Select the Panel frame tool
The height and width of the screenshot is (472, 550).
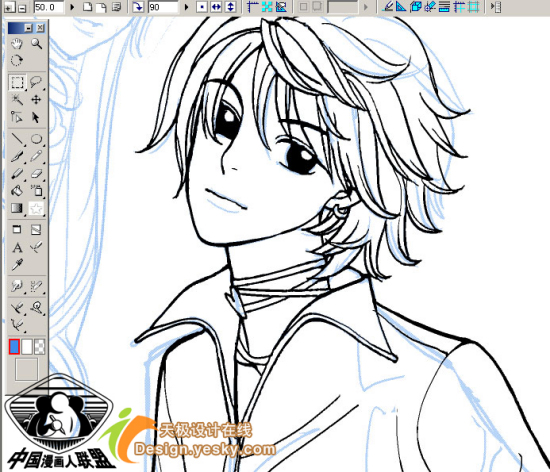tap(16, 230)
